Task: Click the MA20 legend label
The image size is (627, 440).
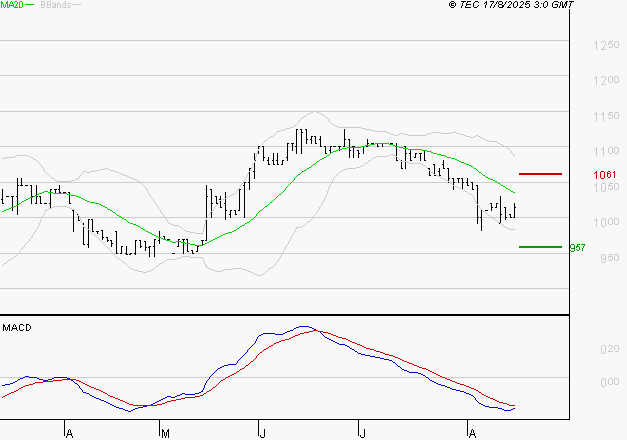Action: tap(12, 6)
